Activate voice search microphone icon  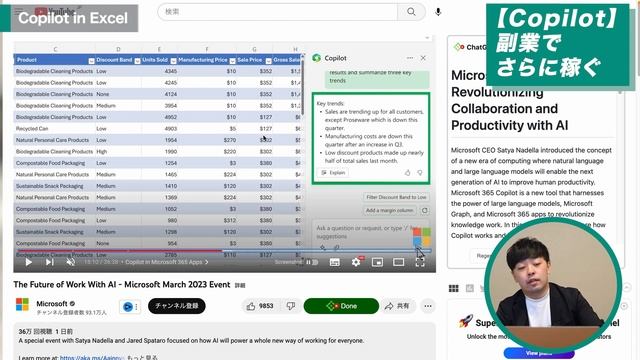point(438,12)
